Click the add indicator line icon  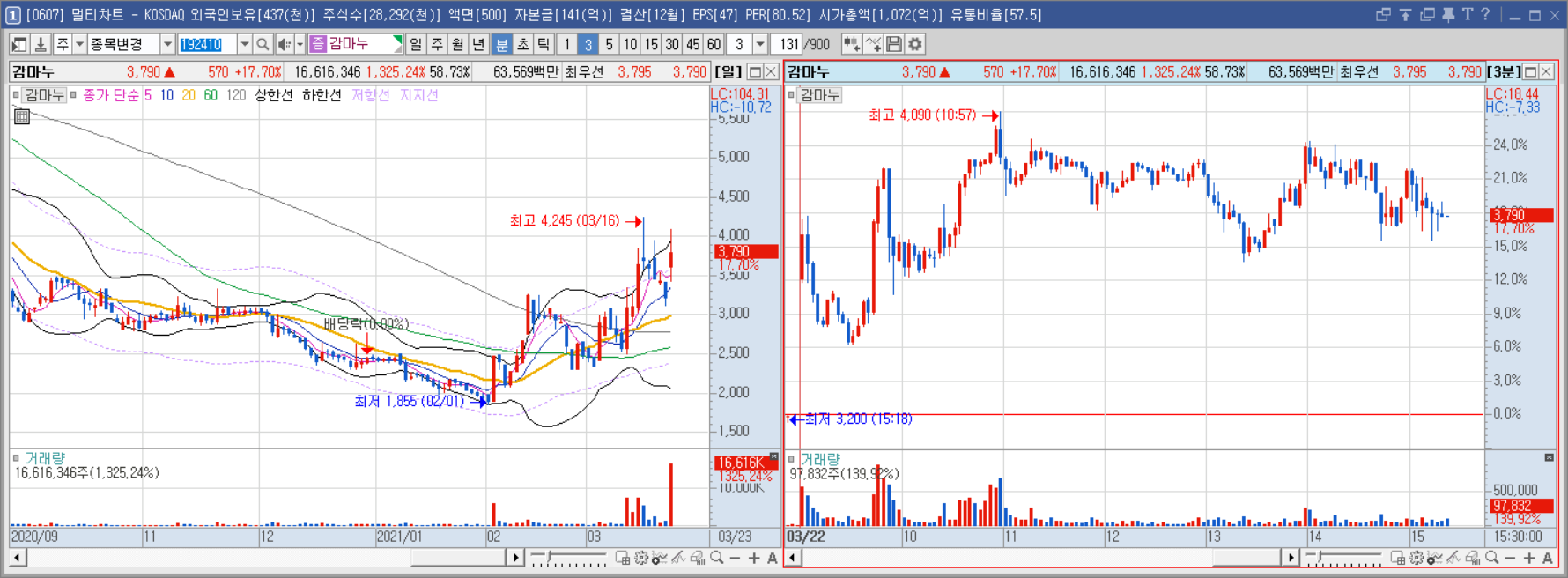(x=873, y=44)
